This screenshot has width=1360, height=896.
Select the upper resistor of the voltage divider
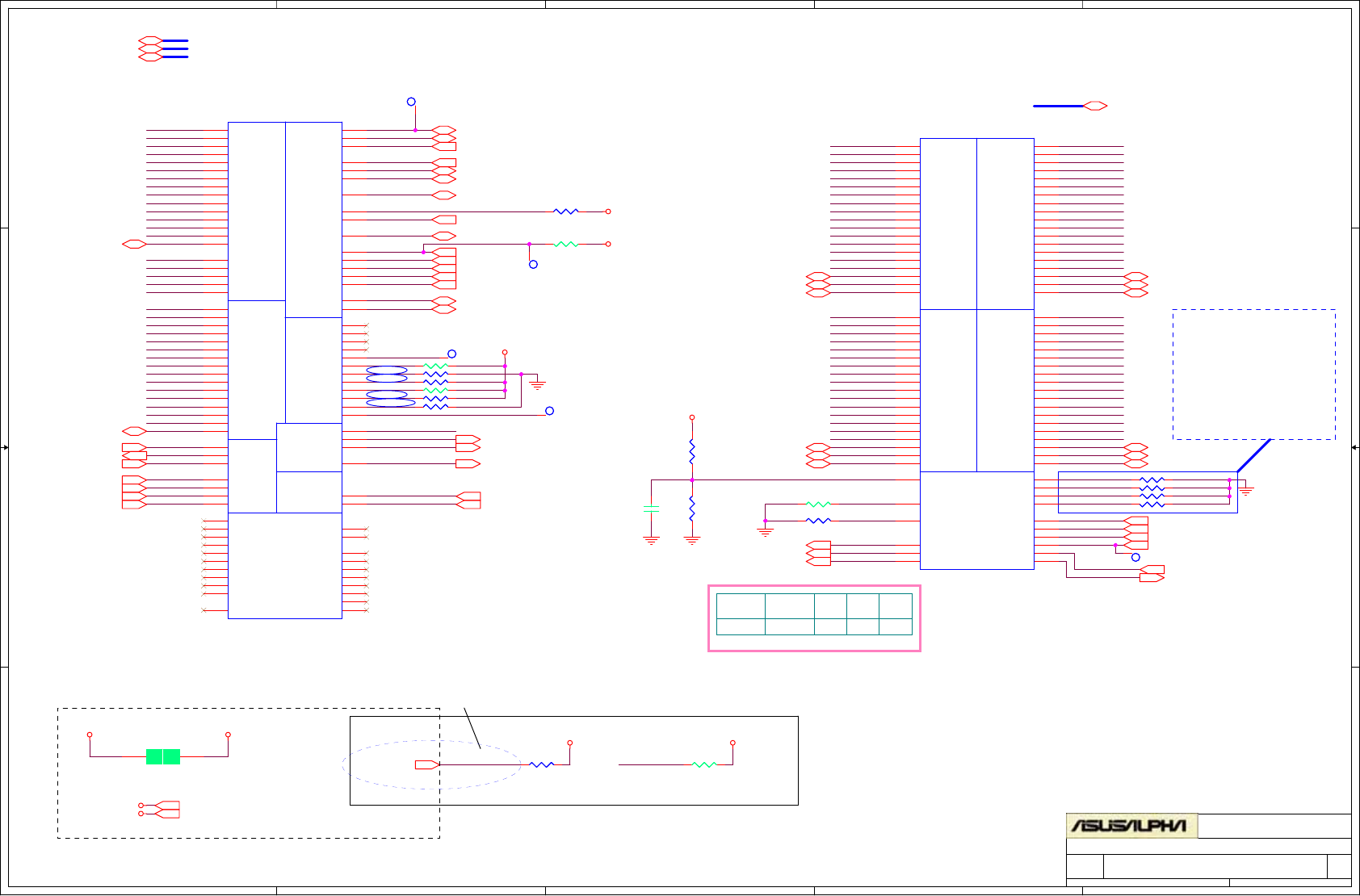point(692,451)
